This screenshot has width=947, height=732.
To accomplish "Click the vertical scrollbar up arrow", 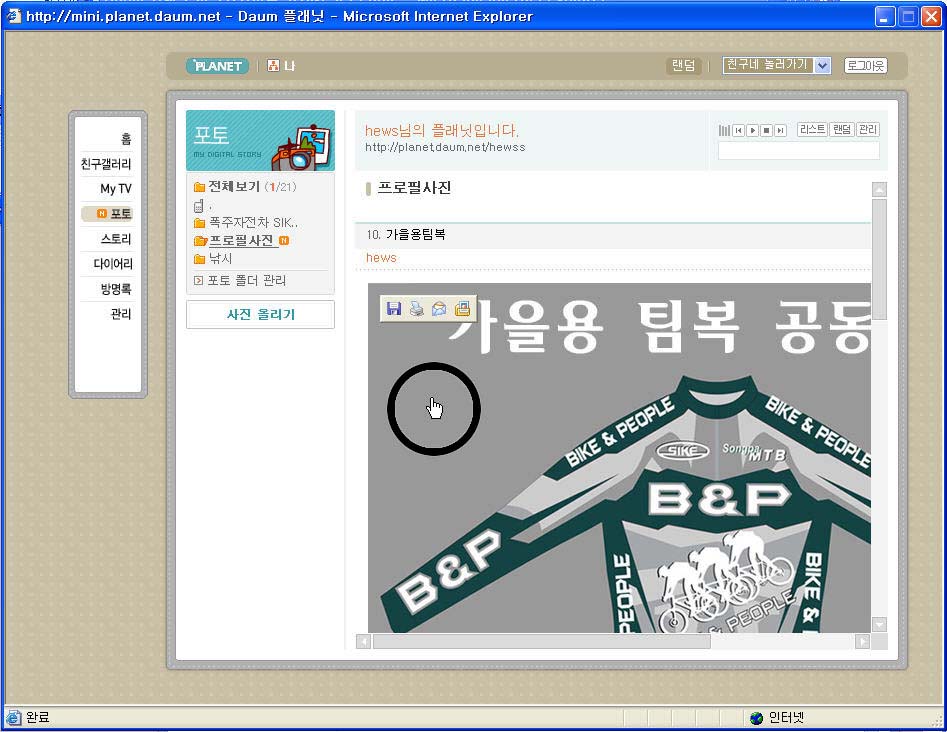I will pyautogui.click(x=879, y=190).
